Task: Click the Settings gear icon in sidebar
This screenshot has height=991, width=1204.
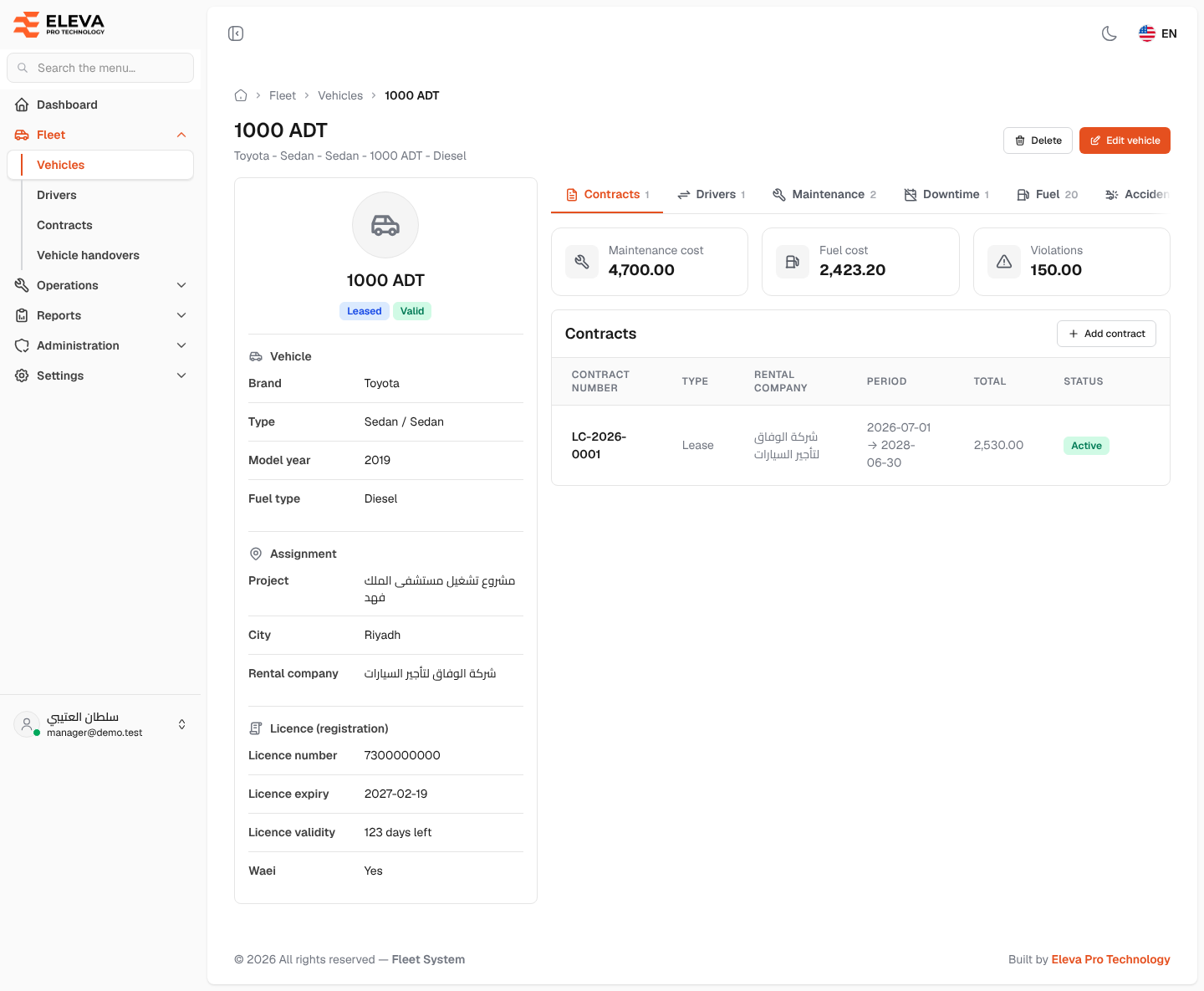Action: click(x=22, y=375)
